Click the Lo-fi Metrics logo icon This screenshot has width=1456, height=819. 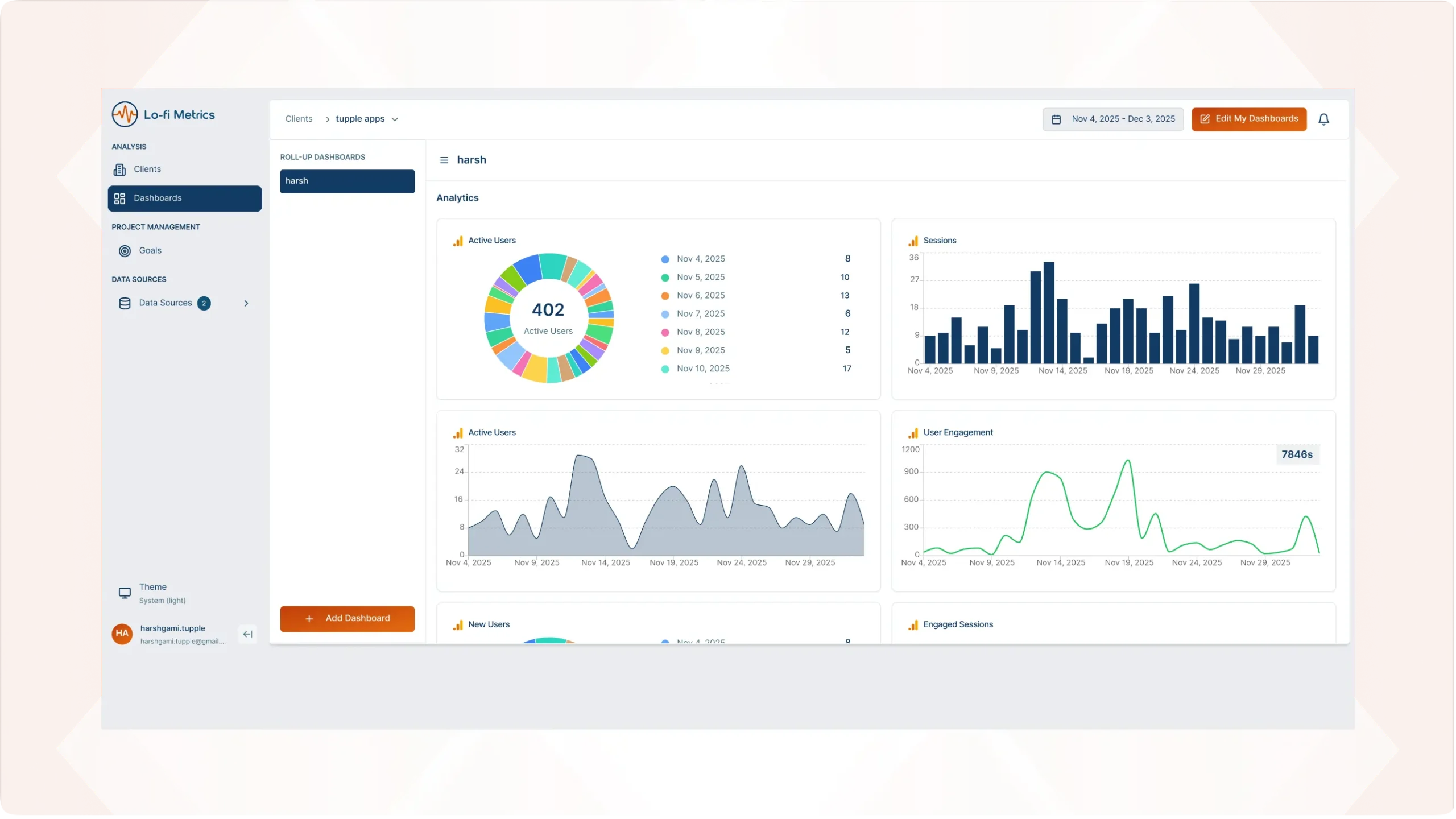[125, 114]
